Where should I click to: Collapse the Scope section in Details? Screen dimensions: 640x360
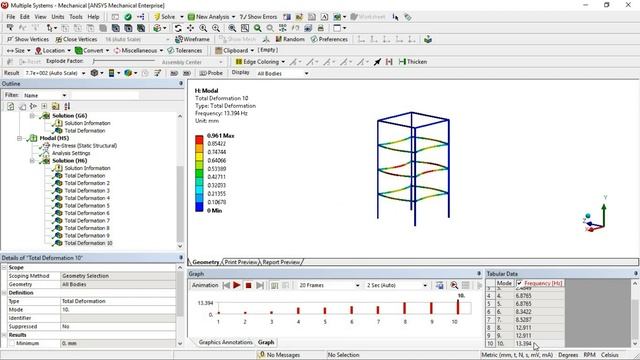[x=4, y=268]
